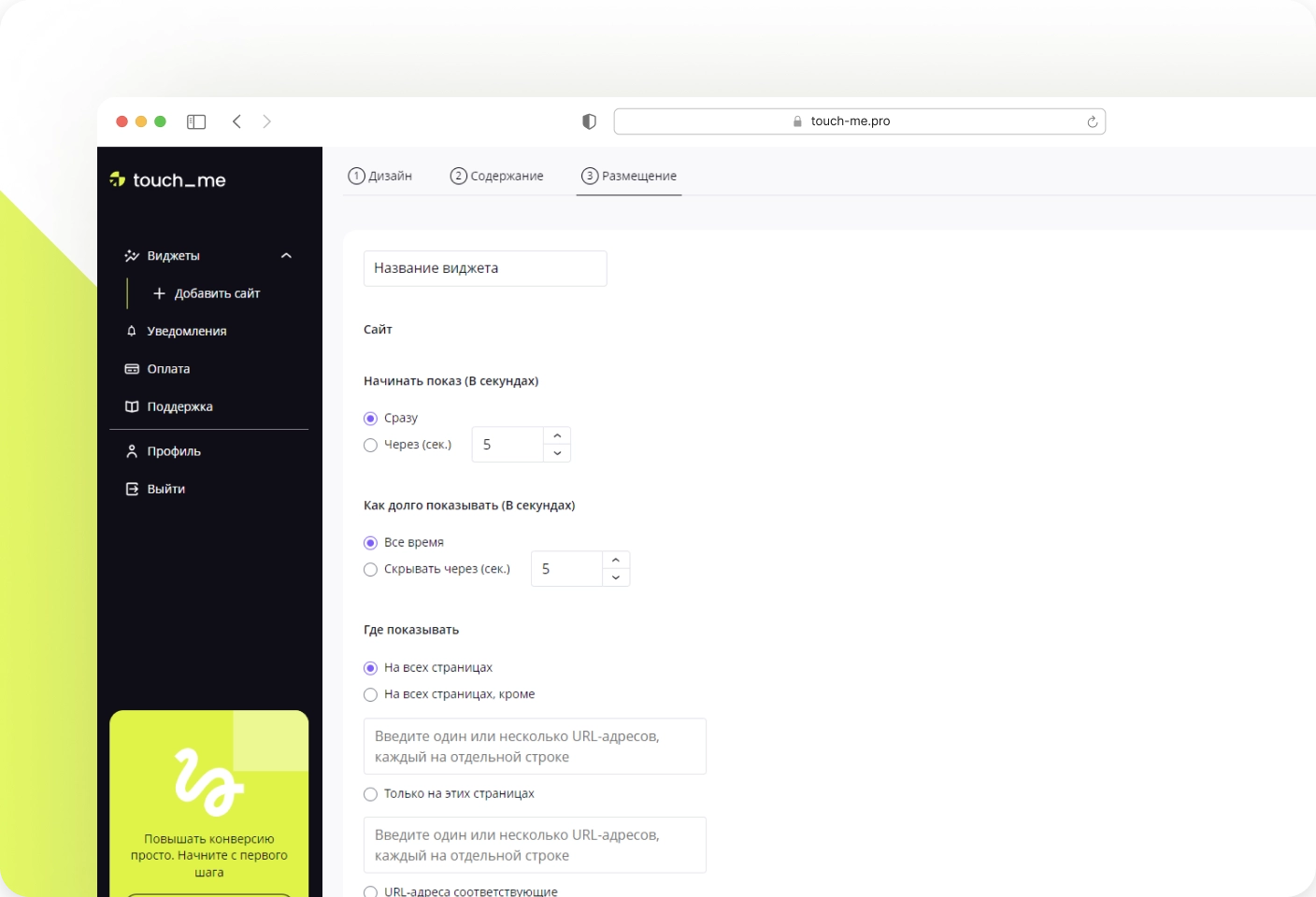Select the Через (сек.) radio option
1316x897 pixels.
370,446
